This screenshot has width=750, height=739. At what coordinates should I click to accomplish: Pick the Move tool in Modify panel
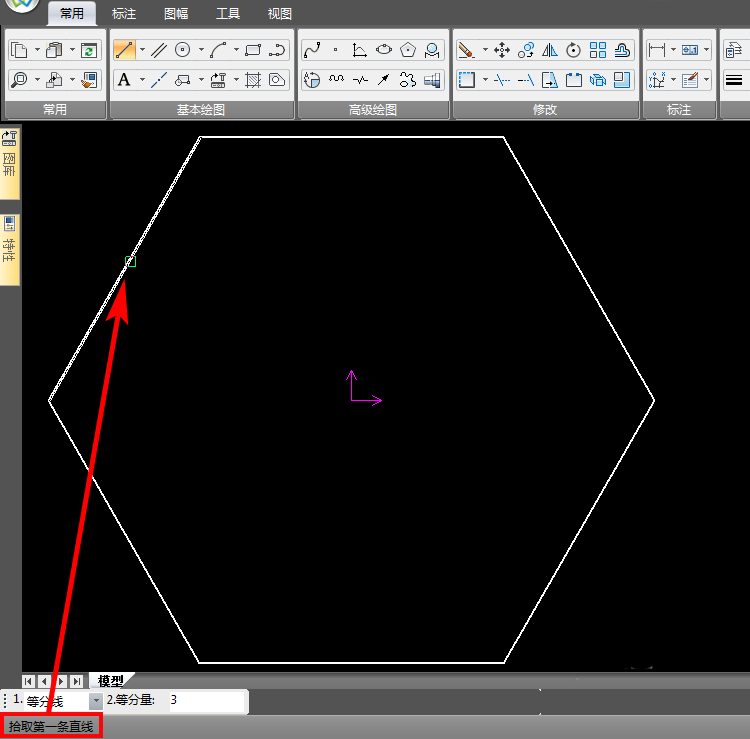coord(502,50)
